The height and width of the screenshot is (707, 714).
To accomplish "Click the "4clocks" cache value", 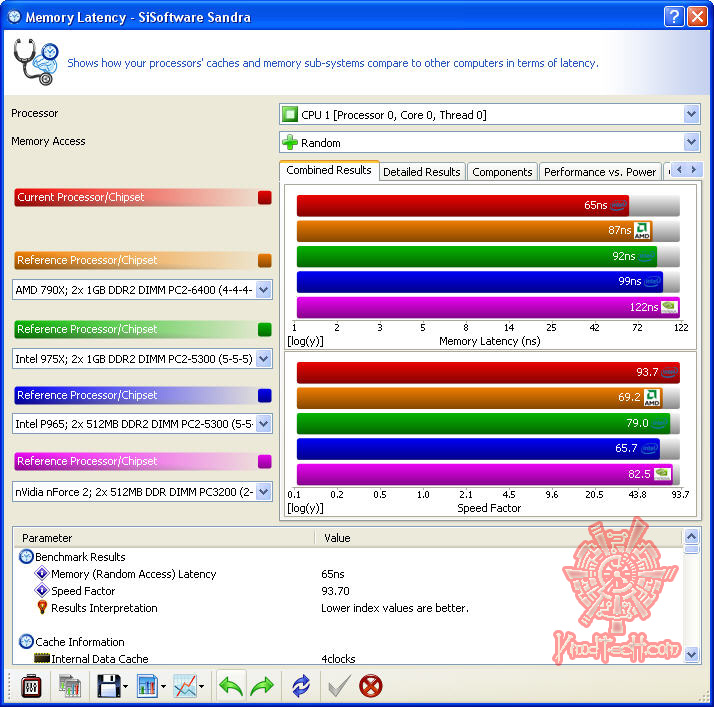I will tap(338, 658).
